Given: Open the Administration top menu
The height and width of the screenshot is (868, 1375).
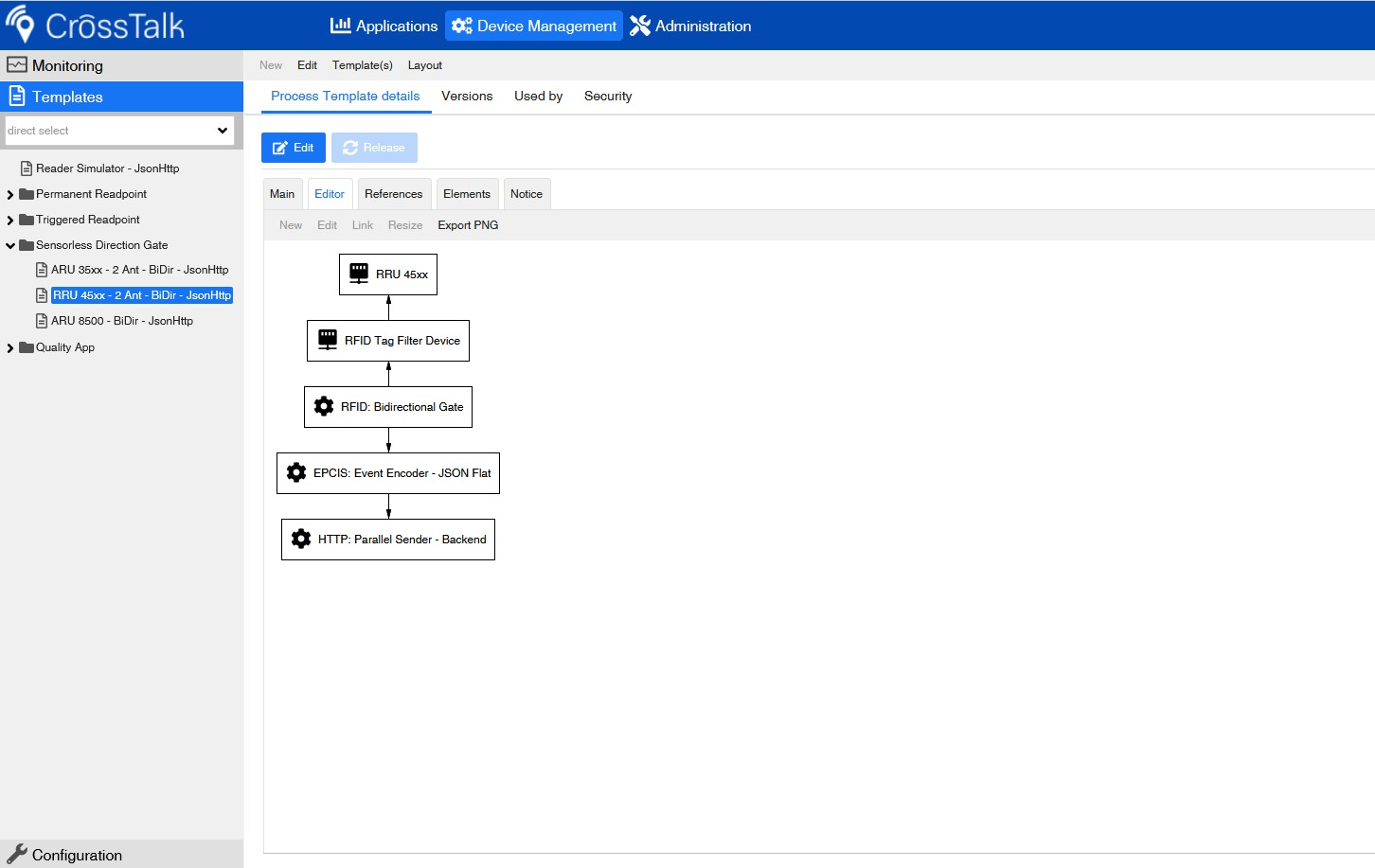Looking at the screenshot, I should (690, 26).
